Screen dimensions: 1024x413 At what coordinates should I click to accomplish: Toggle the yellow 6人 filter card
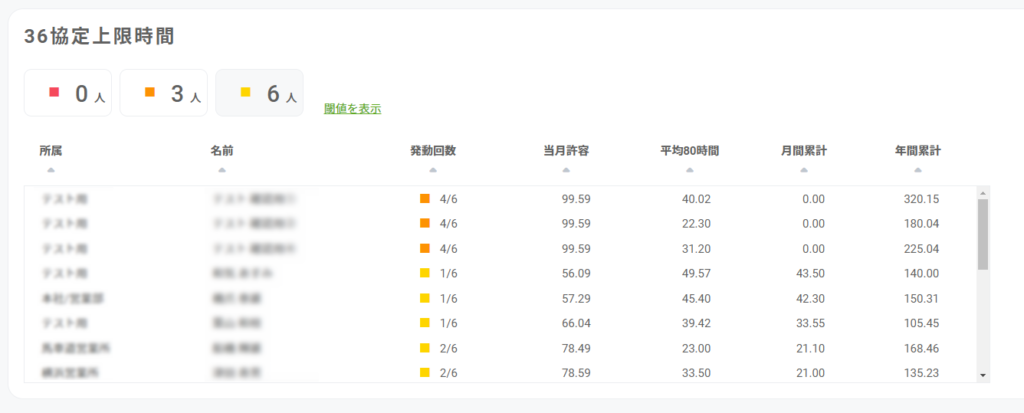[x=260, y=94]
